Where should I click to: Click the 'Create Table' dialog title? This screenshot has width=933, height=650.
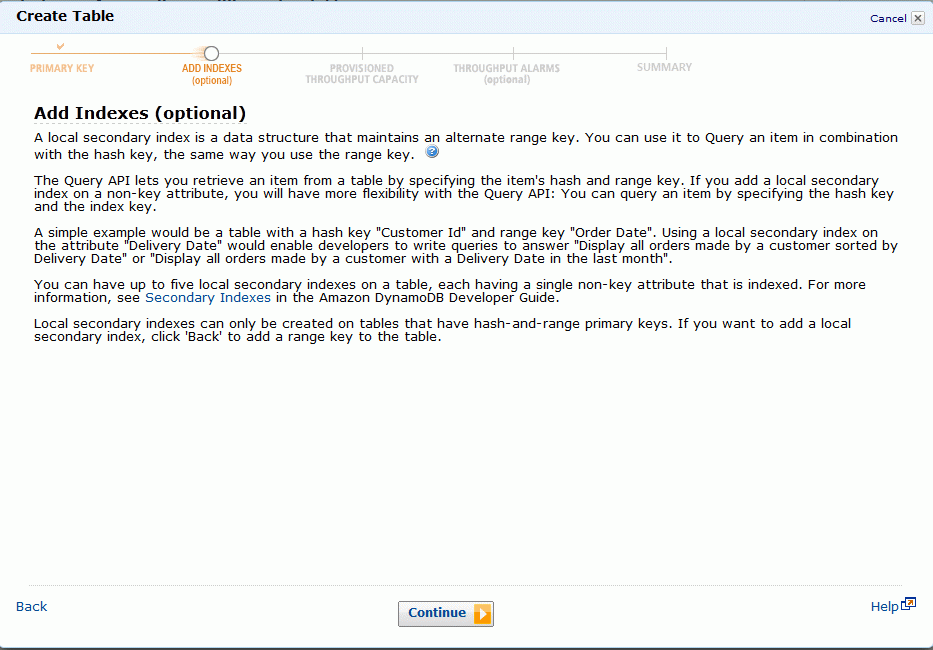[x=65, y=16]
